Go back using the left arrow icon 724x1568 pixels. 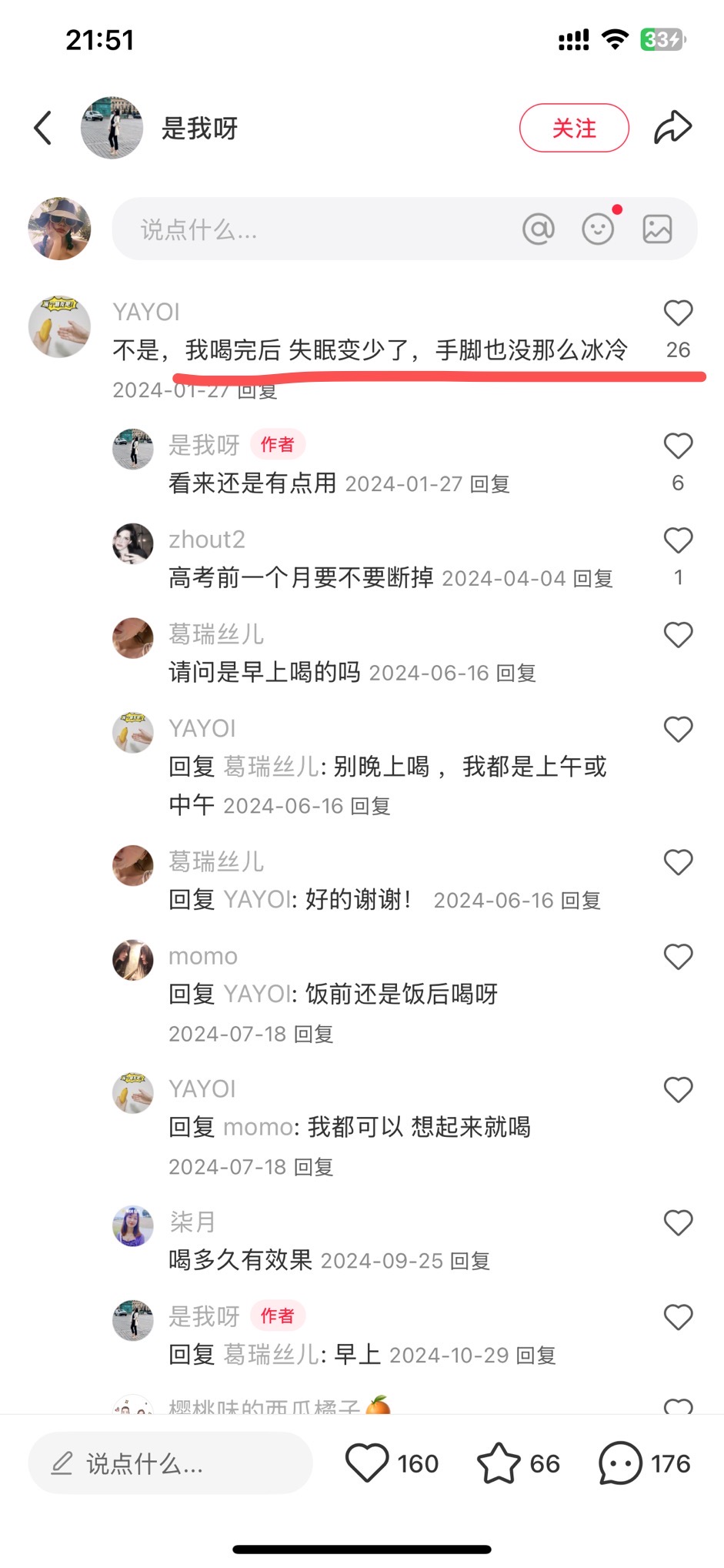pyautogui.click(x=43, y=128)
